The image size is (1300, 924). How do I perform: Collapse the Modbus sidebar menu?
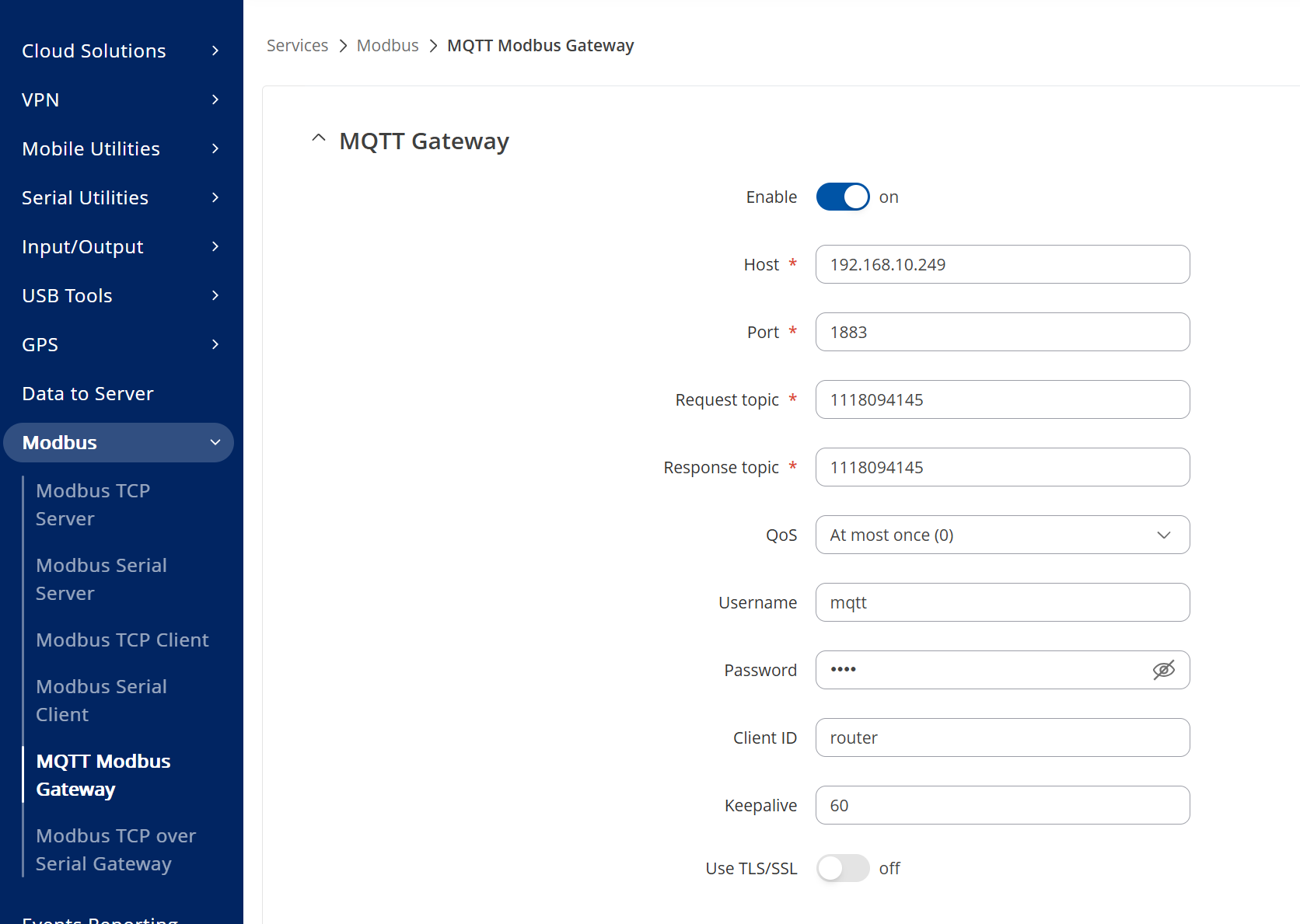click(119, 442)
